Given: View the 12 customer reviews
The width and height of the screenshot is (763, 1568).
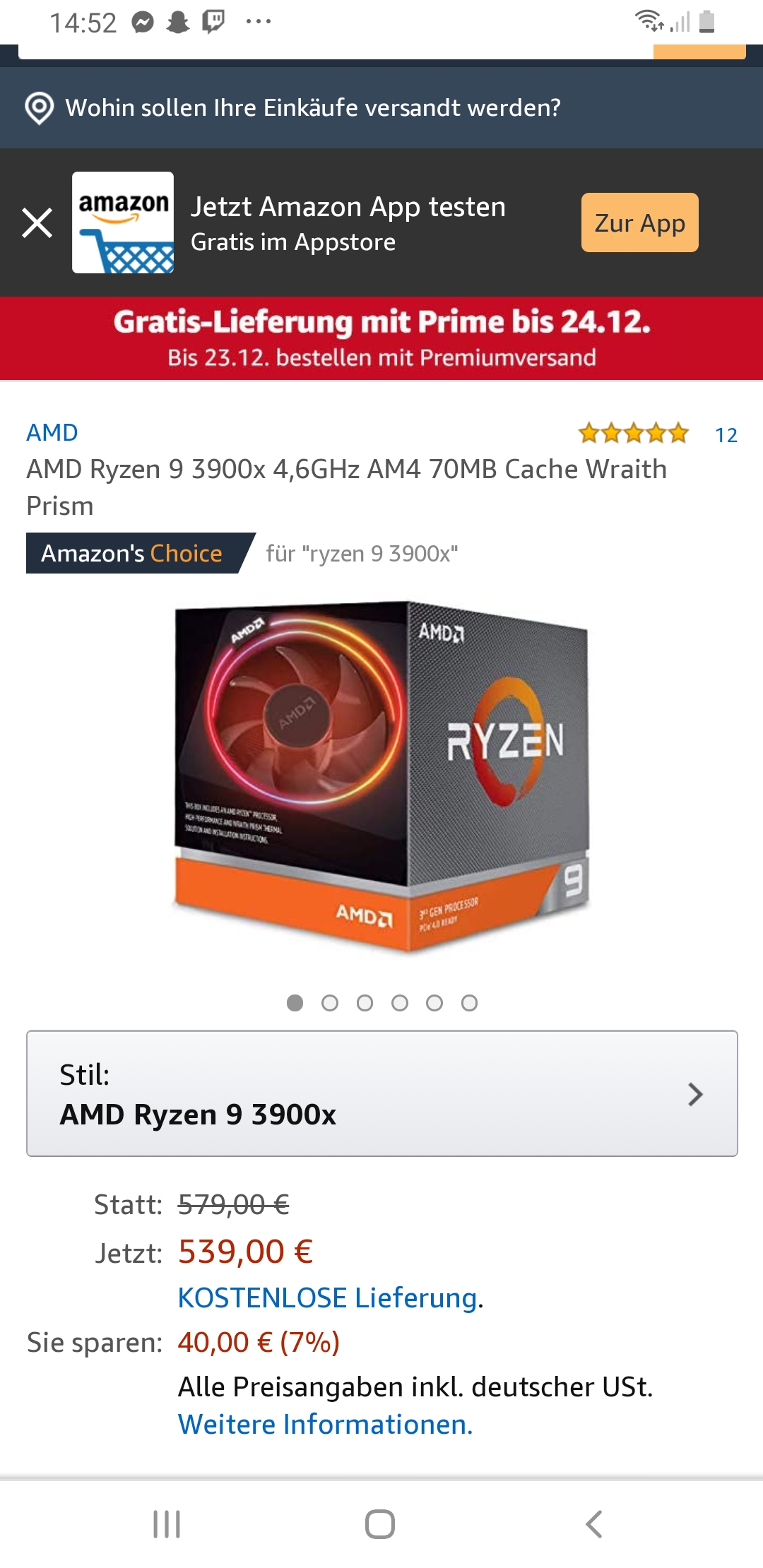Looking at the screenshot, I should point(726,435).
